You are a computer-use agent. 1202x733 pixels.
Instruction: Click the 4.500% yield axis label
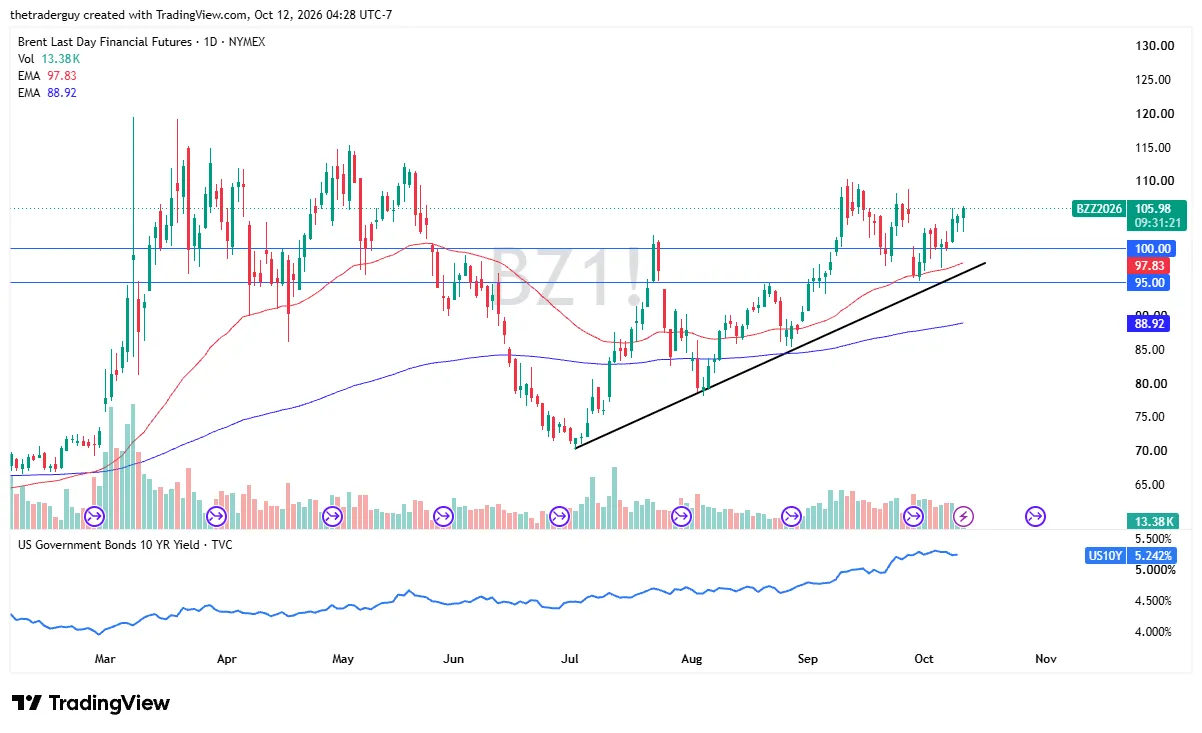pyautogui.click(x=1154, y=601)
